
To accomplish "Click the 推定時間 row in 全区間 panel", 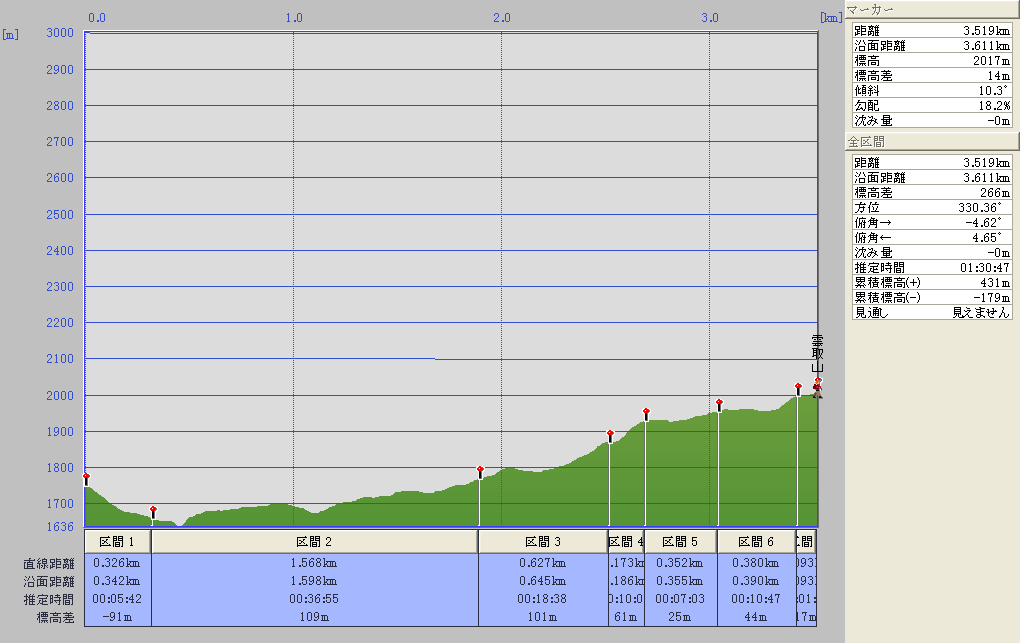I will 931,267.
